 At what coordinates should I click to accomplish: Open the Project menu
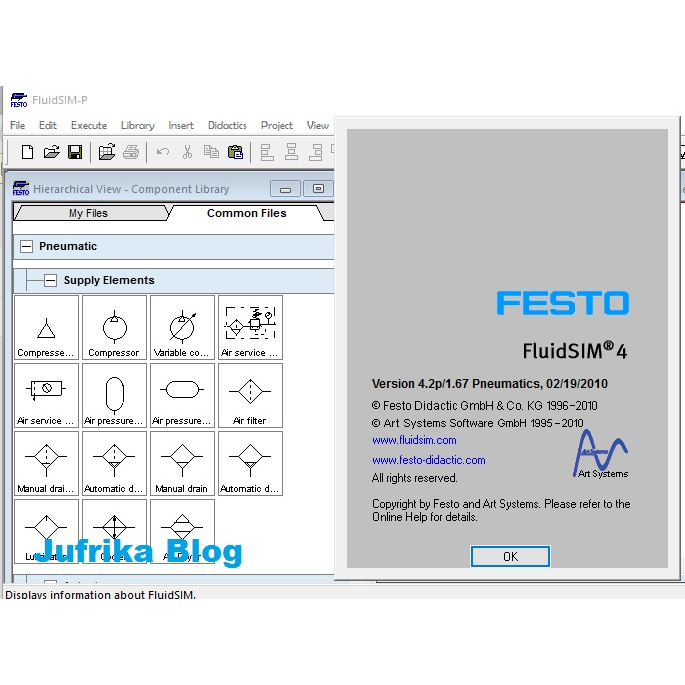click(x=277, y=125)
